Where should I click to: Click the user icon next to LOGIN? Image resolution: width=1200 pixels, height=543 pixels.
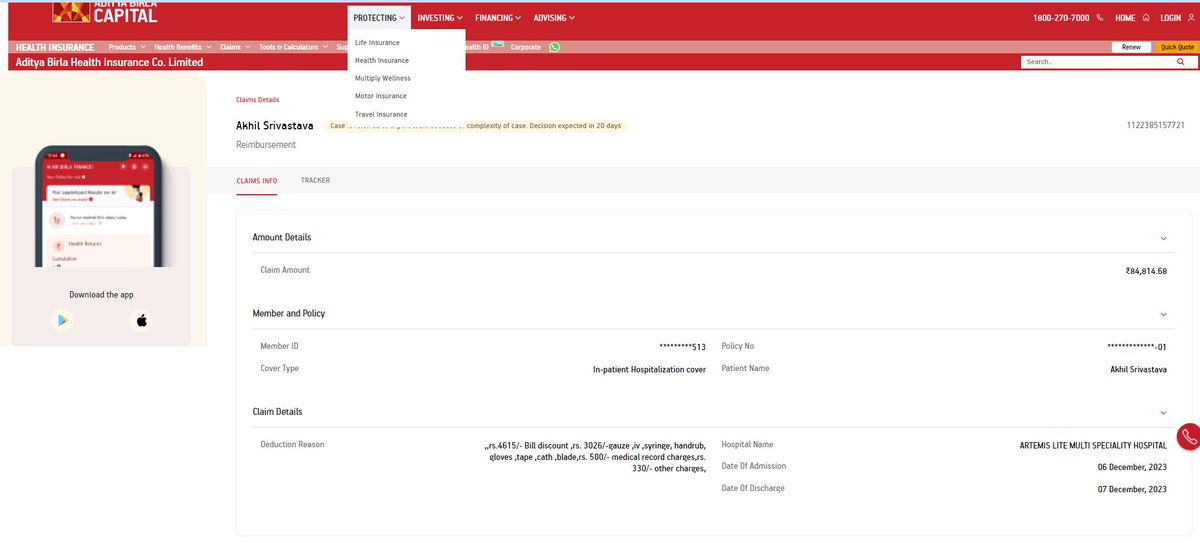pyautogui.click(x=1190, y=18)
